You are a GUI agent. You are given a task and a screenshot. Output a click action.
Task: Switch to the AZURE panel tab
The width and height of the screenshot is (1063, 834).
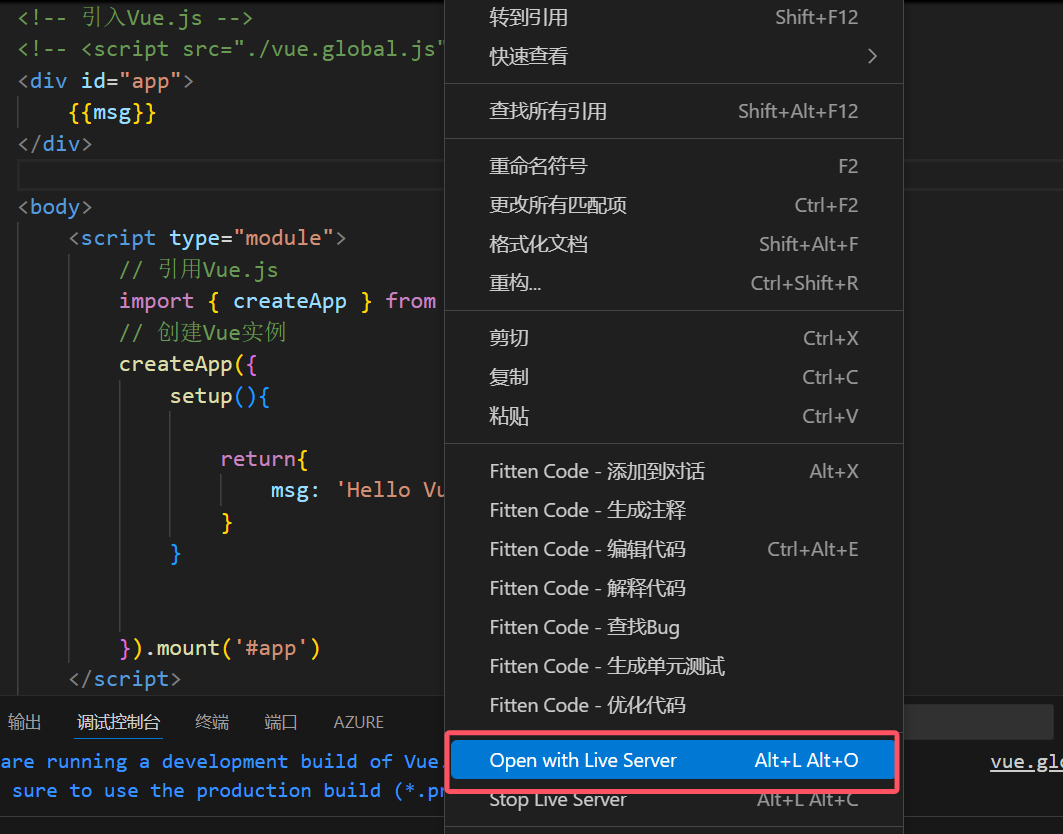(359, 722)
